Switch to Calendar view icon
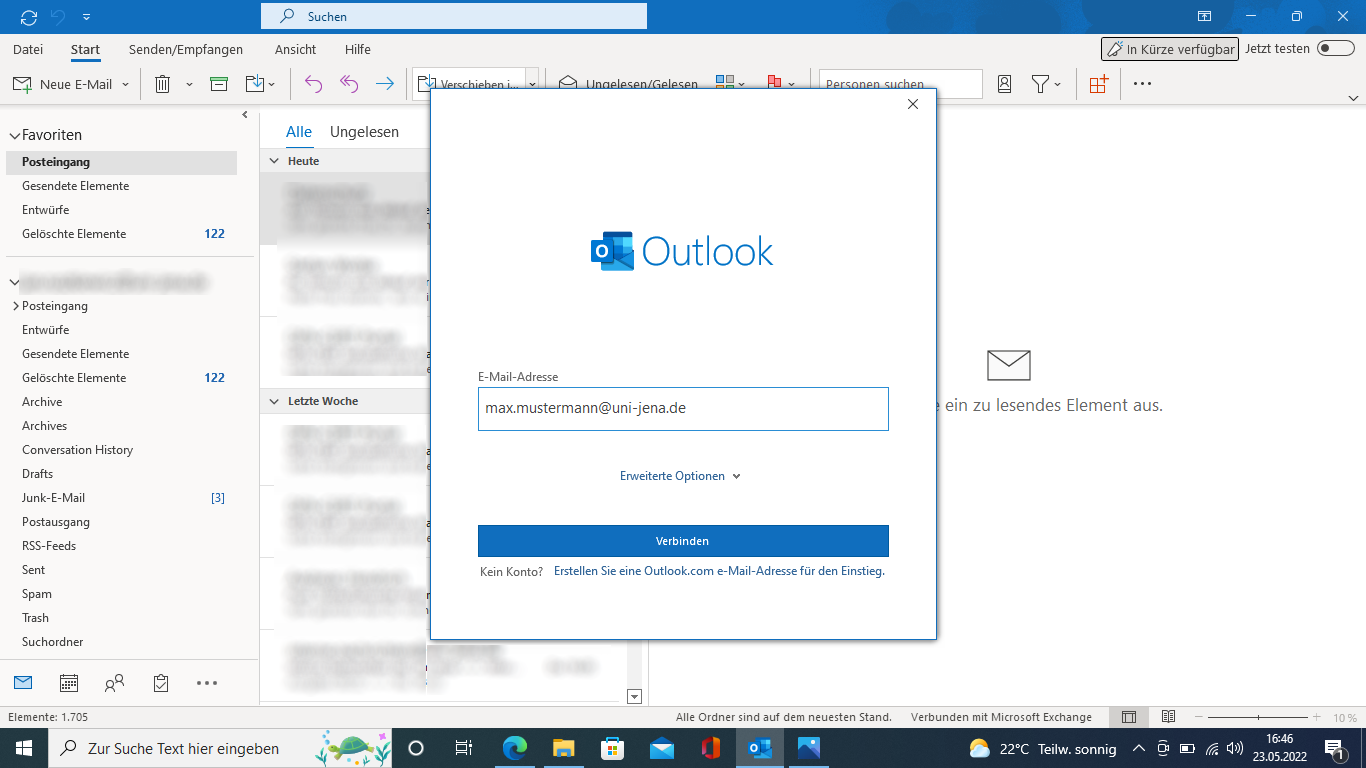 [69, 683]
